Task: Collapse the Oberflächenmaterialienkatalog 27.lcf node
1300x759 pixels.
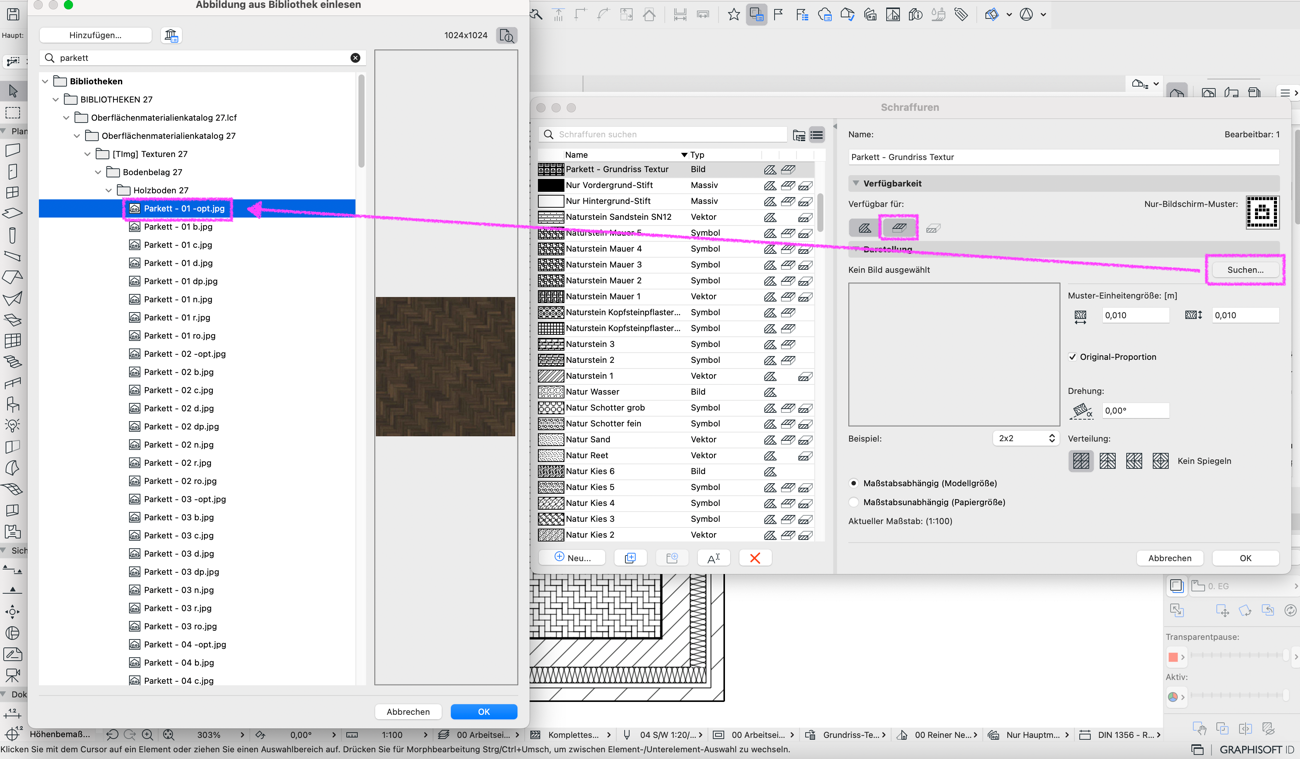Action: tap(67, 118)
